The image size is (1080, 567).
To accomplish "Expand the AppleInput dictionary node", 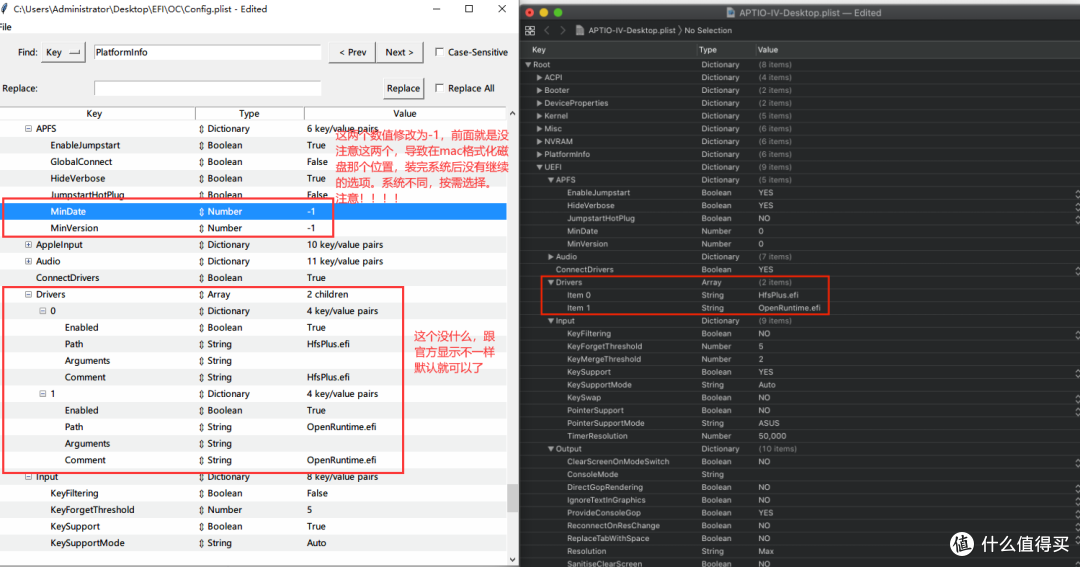I will [x=28, y=245].
